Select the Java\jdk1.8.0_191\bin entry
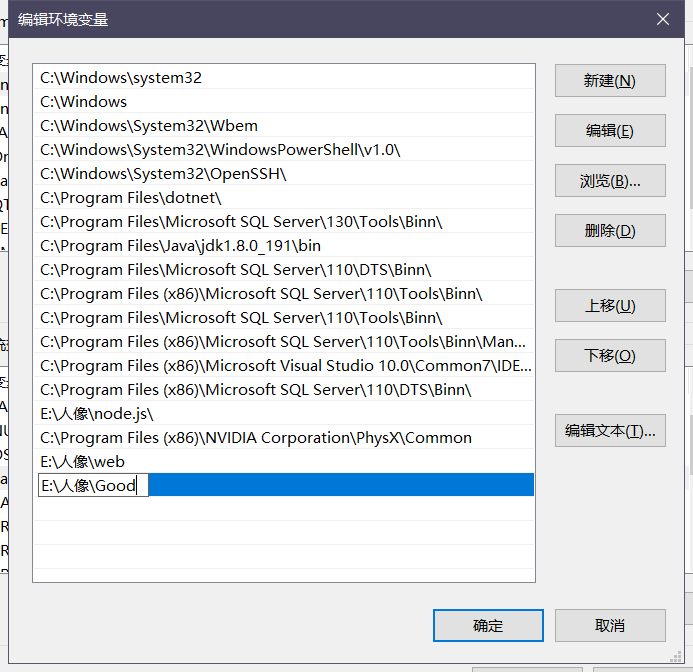693x672 pixels. (x=284, y=245)
